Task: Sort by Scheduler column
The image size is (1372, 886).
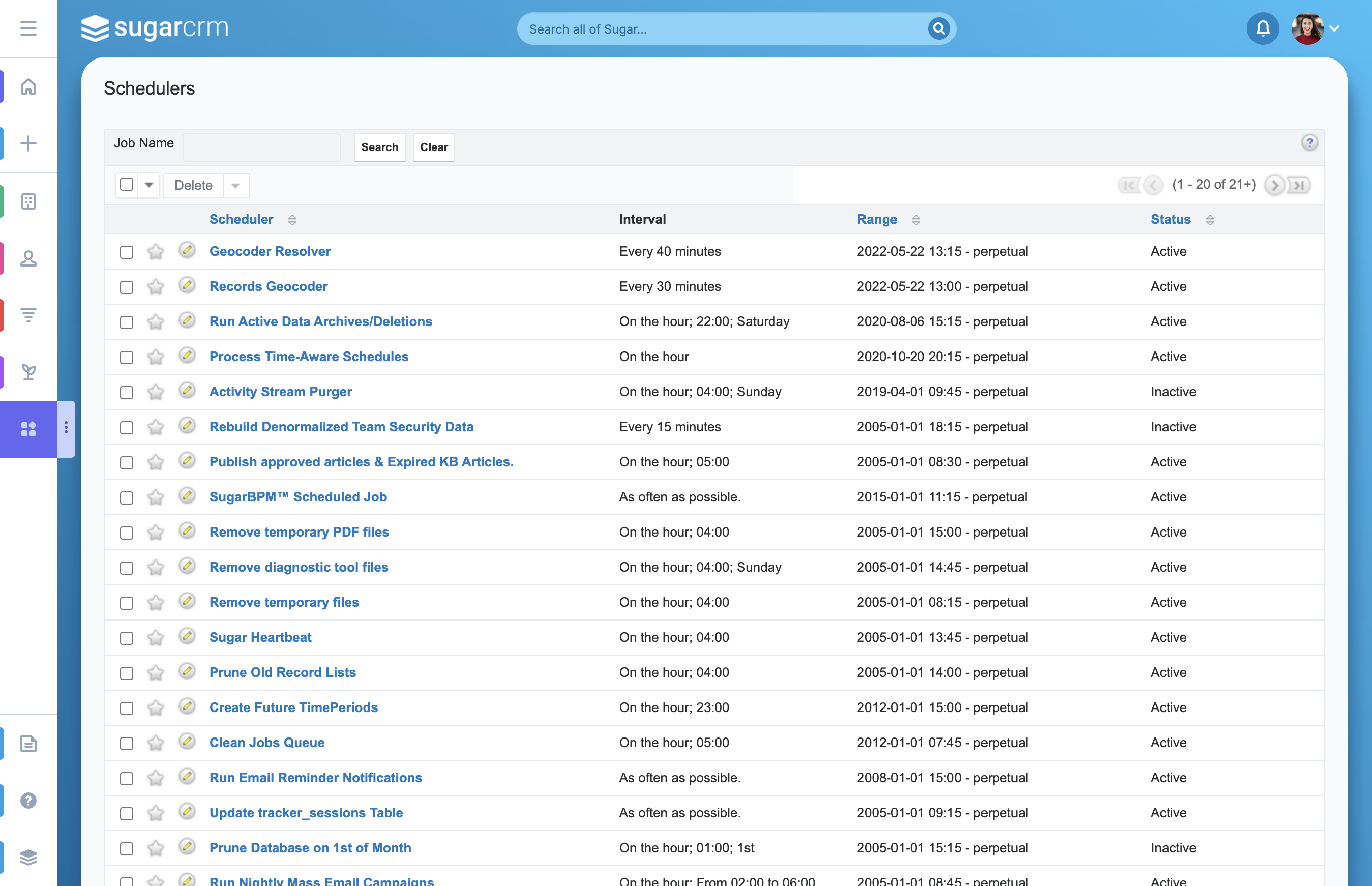Action: 241,219
